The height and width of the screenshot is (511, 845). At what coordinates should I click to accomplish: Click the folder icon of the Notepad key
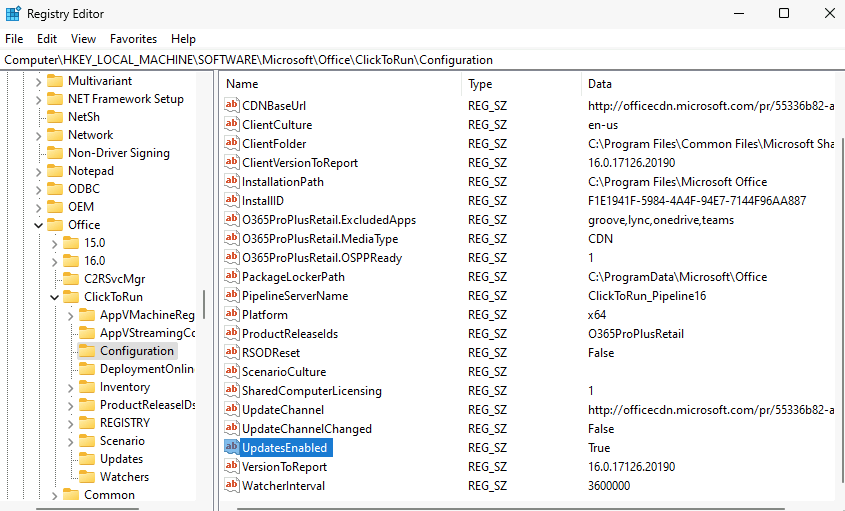coord(55,170)
